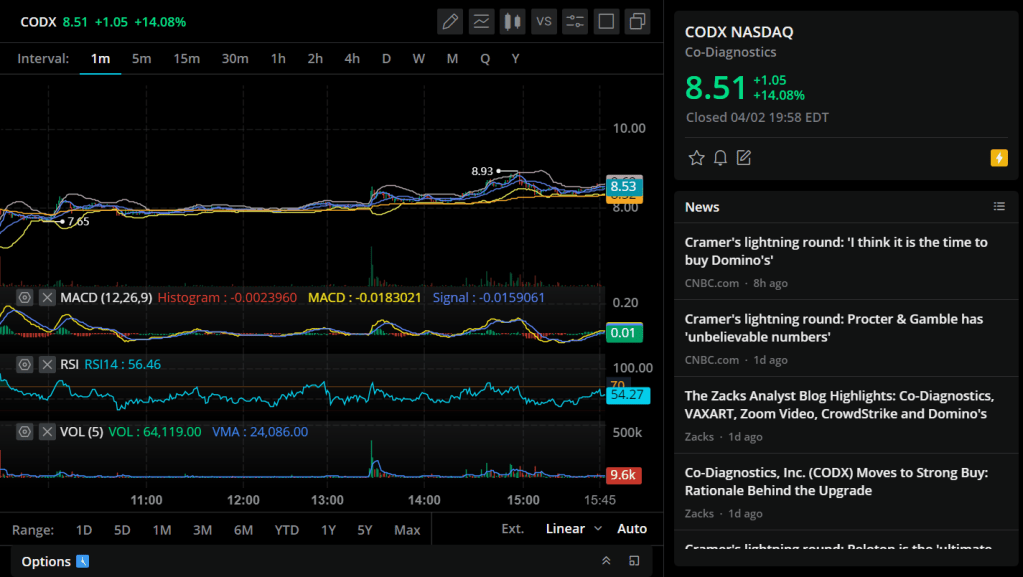Image resolution: width=1023 pixels, height=577 pixels.
Task: Toggle the single-chart layout square icon
Action: click(606, 21)
